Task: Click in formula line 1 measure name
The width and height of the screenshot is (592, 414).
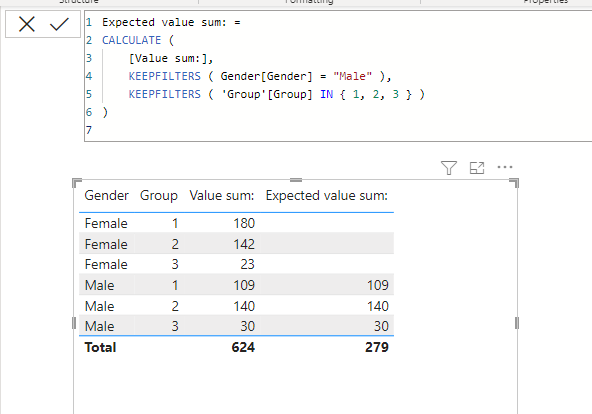Action: (164, 22)
